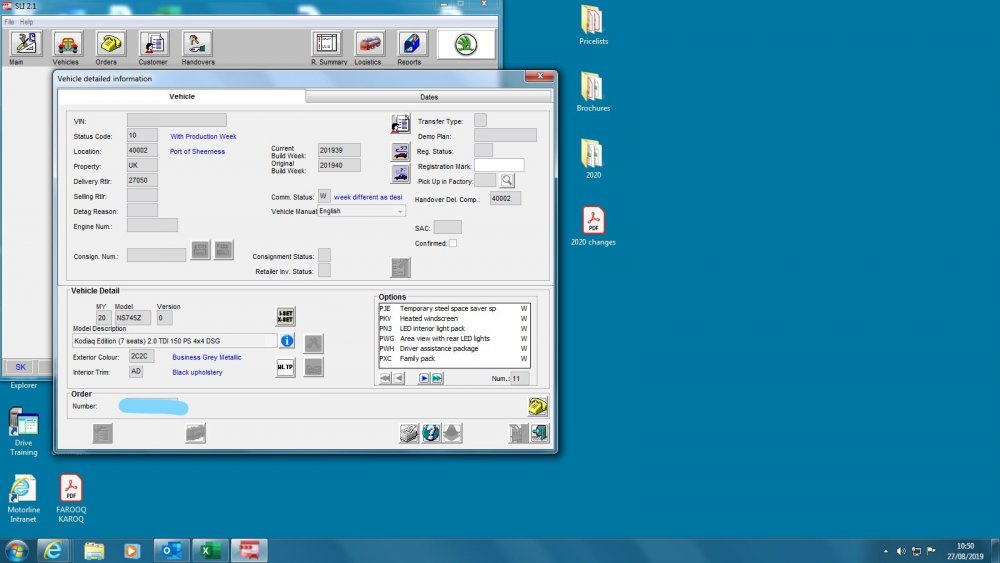Click the Customer toolbar icon
Screen dimensions: 1000x563
click(154, 44)
